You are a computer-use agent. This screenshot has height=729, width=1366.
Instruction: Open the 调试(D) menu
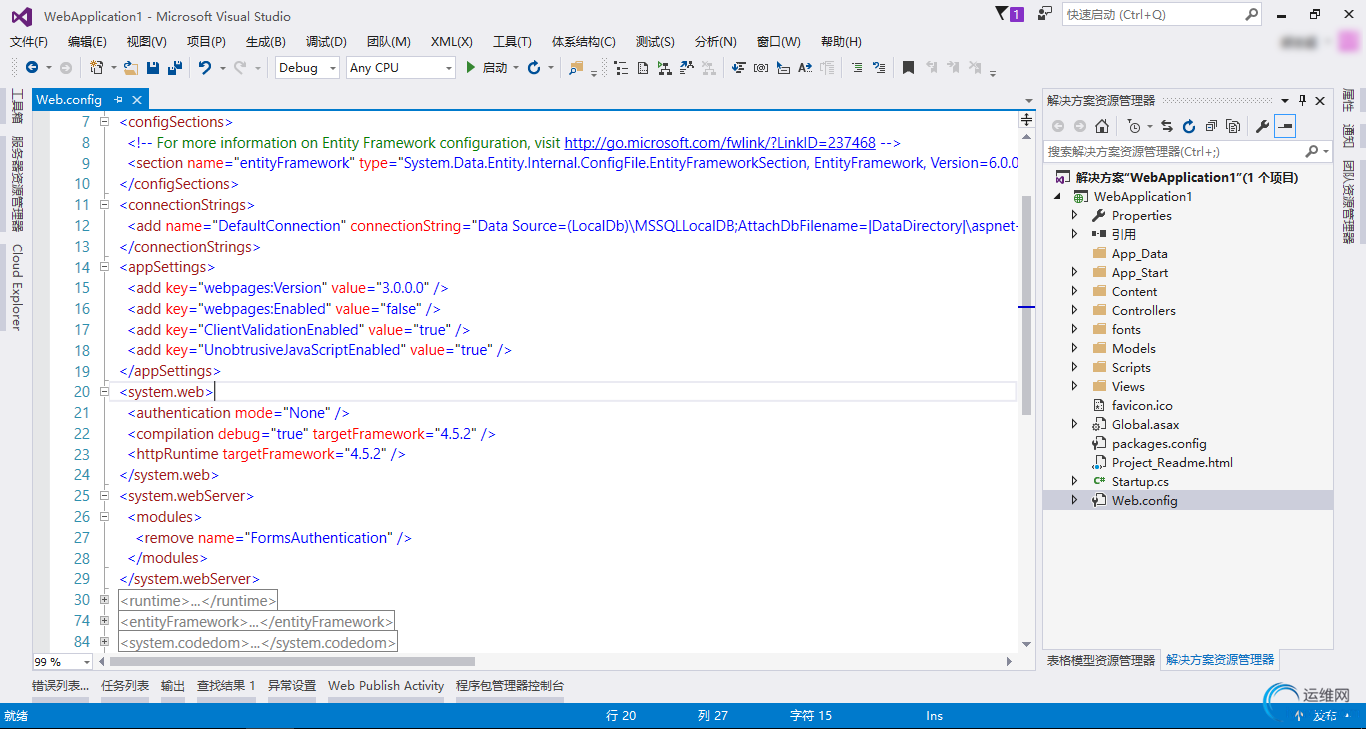[326, 42]
